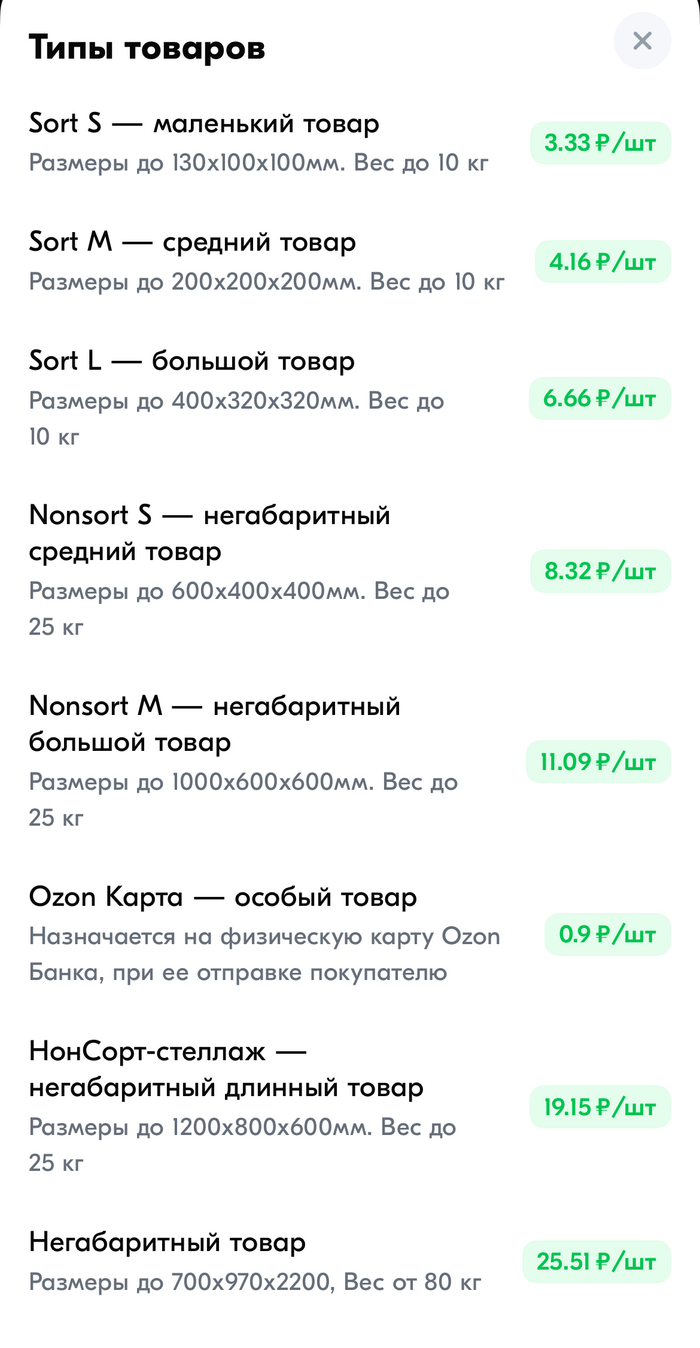The image size is (700, 1348).
Task: Click the 8.32 ₽/шт price badge
Action: click(x=598, y=571)
